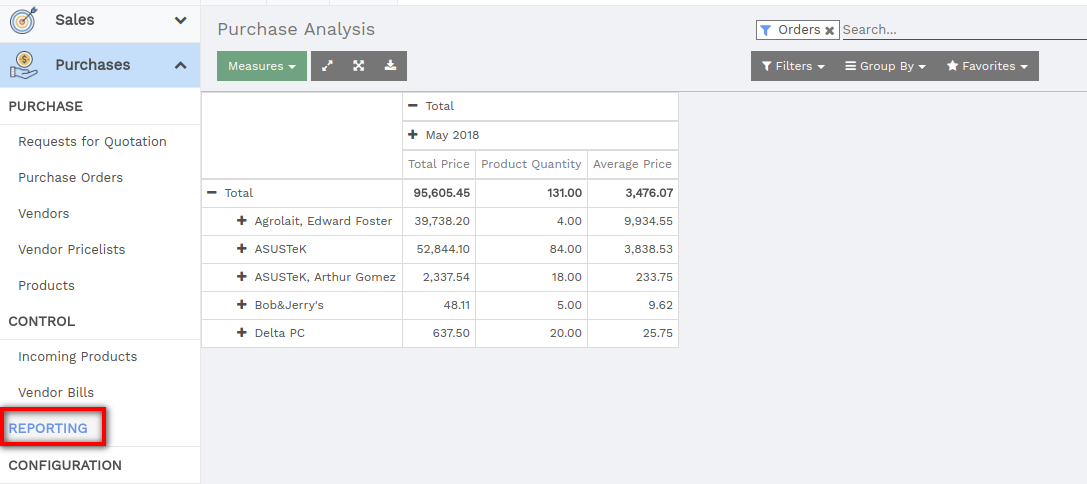1087x484 pixels.
Task: Open the Group By dropdown
Action: 885,66
